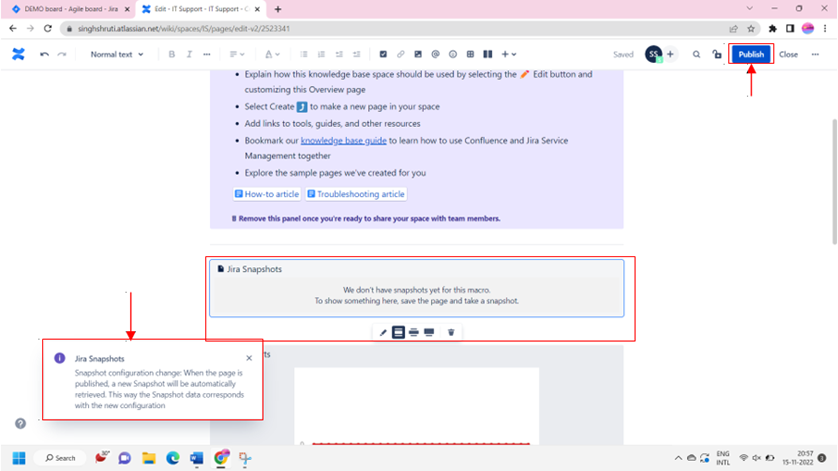Open the text alignment dropdown
The width and height of the screenshot is (838, 471).
click(x=237, y=54)
